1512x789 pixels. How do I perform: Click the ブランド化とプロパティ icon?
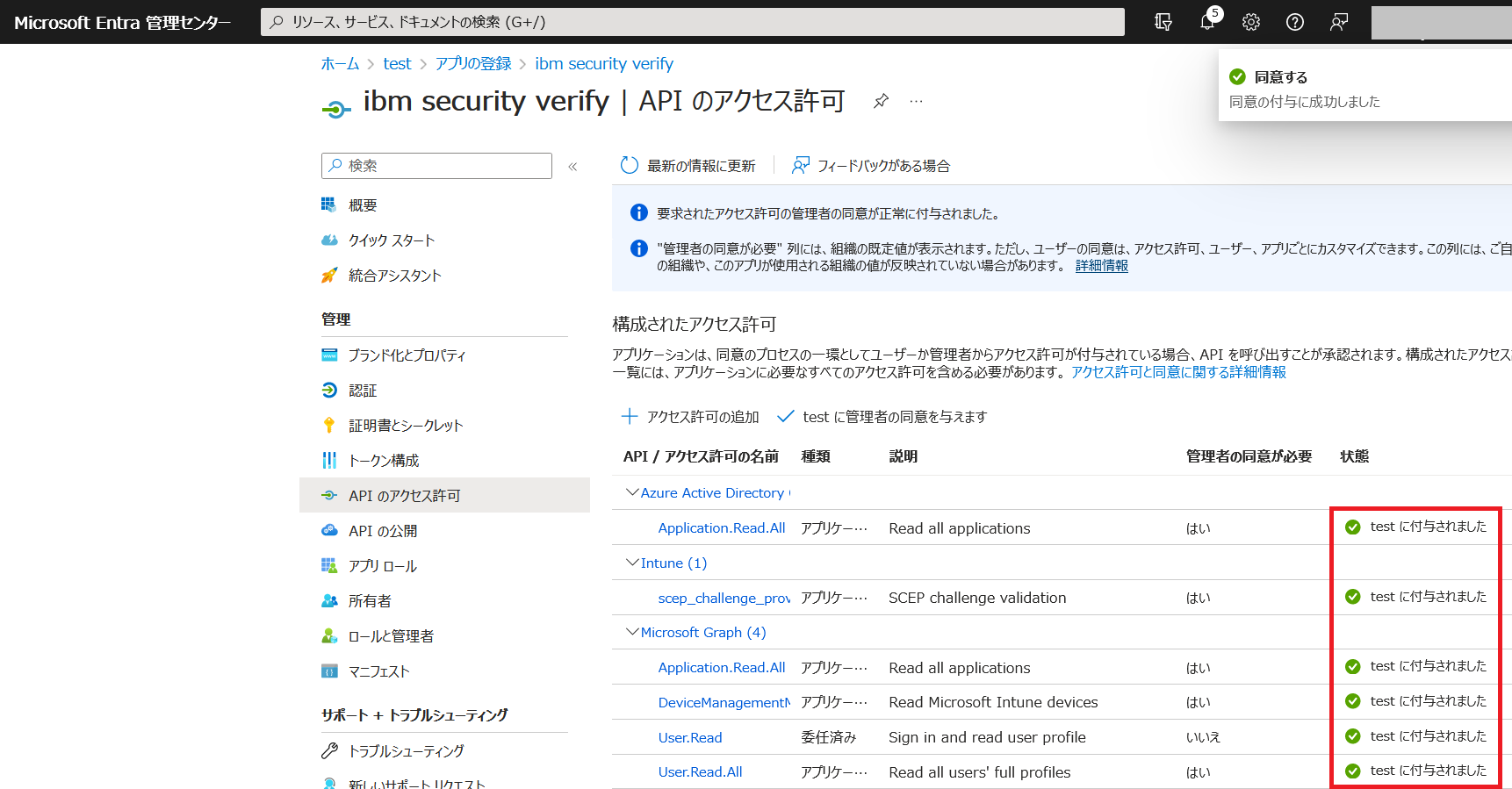click(329, 355)
